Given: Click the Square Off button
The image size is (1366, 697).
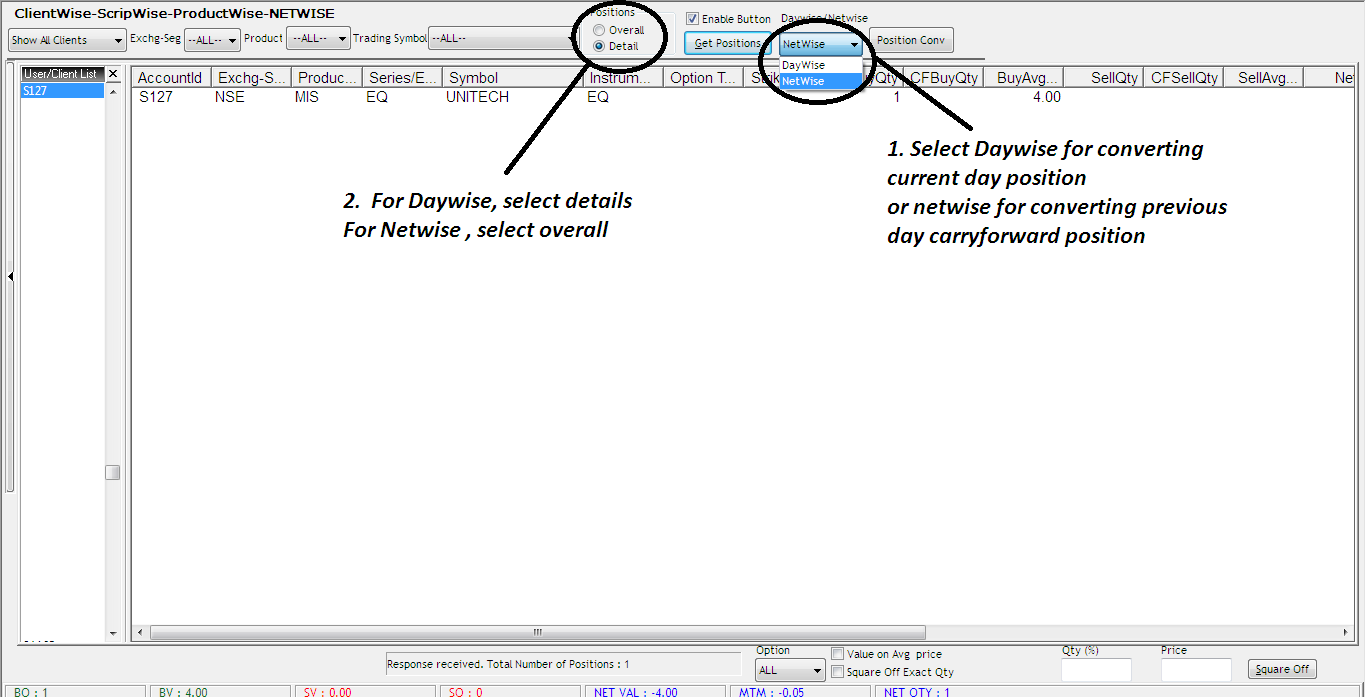Looking at the screenshot, I should tap(1282, 669).
